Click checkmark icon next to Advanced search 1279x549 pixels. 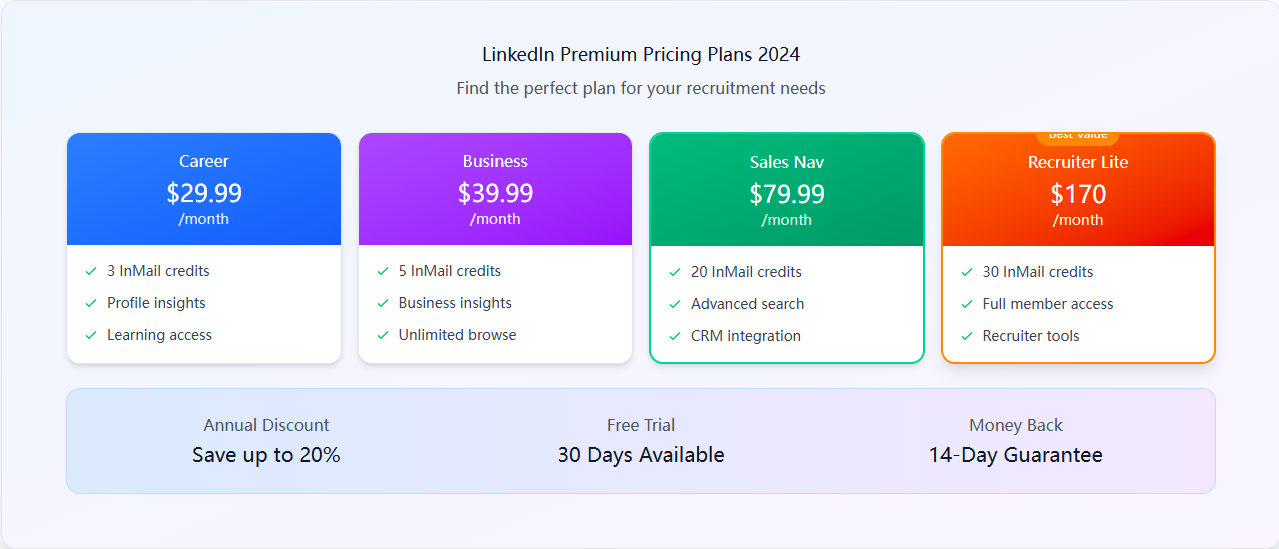(x=675, y=304)
